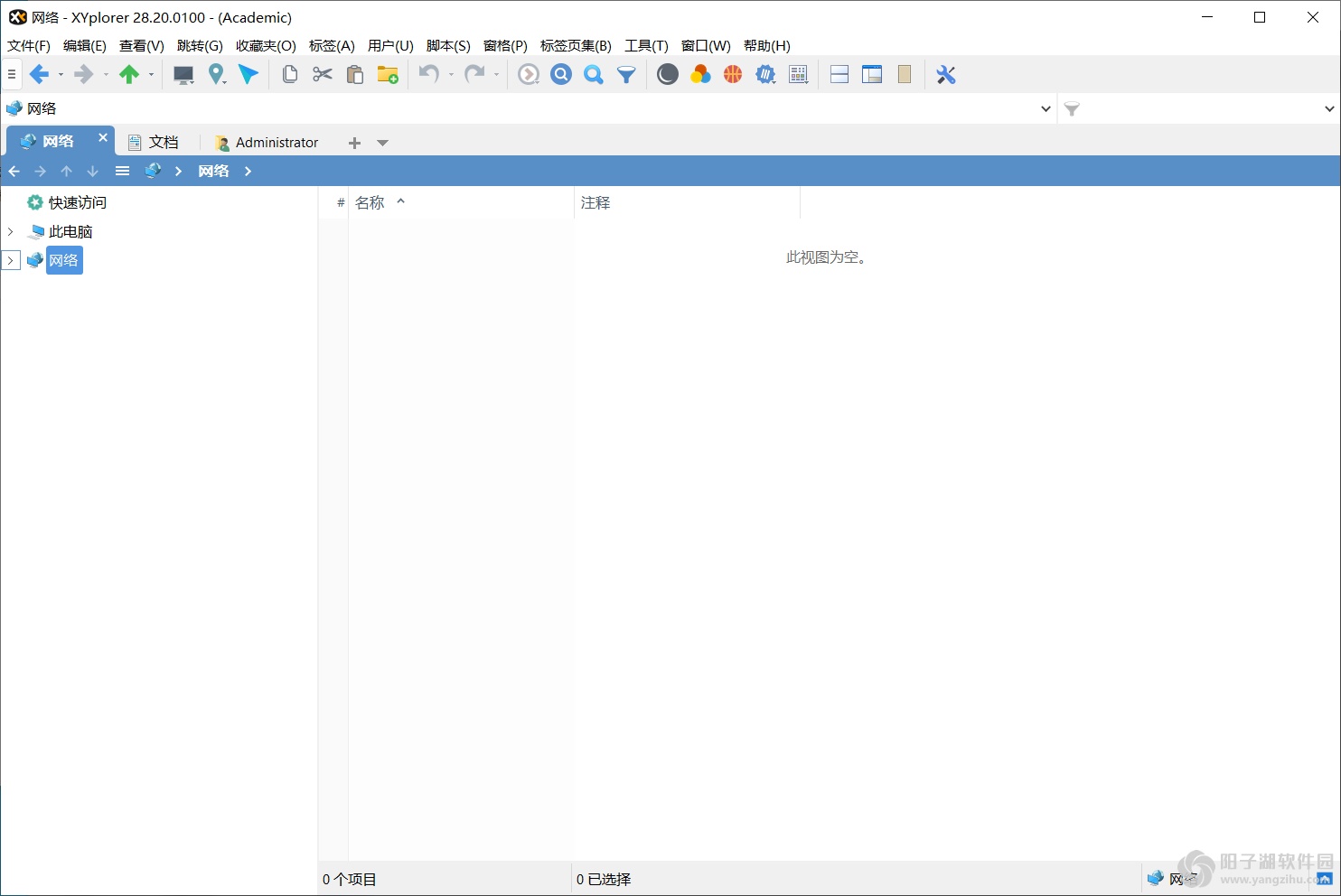Click the Copy icon in the toolbar
Screen dimensions: 1341x896
(289, 74)
